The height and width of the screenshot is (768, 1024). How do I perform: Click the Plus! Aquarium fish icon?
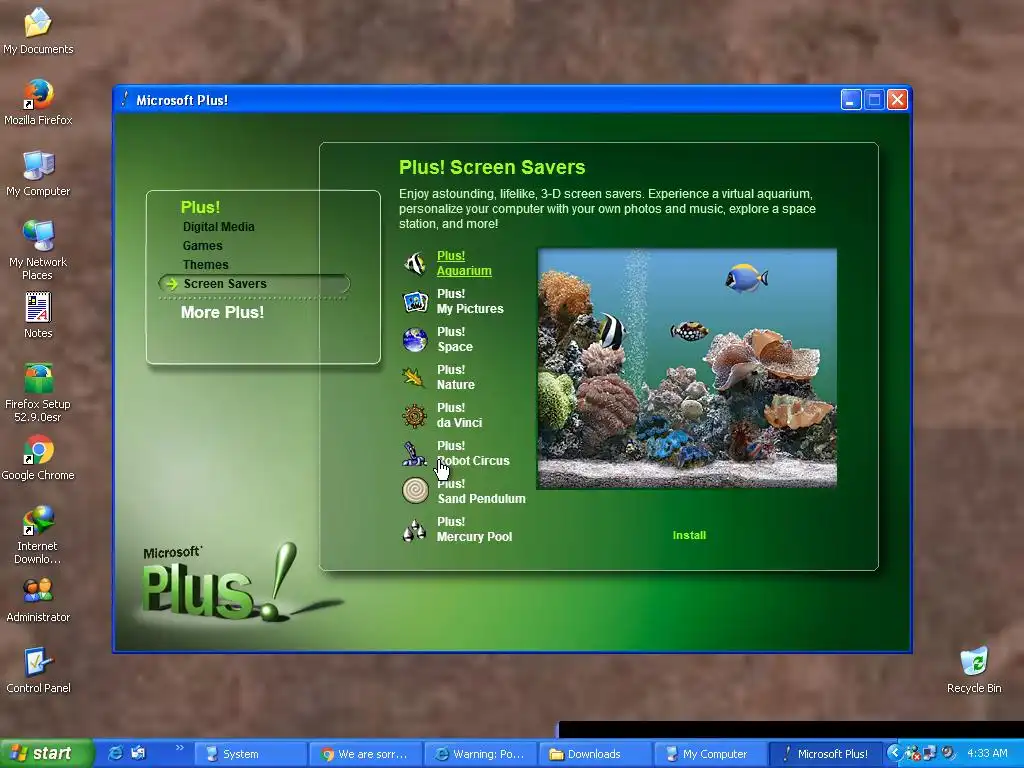click(415, 263)
